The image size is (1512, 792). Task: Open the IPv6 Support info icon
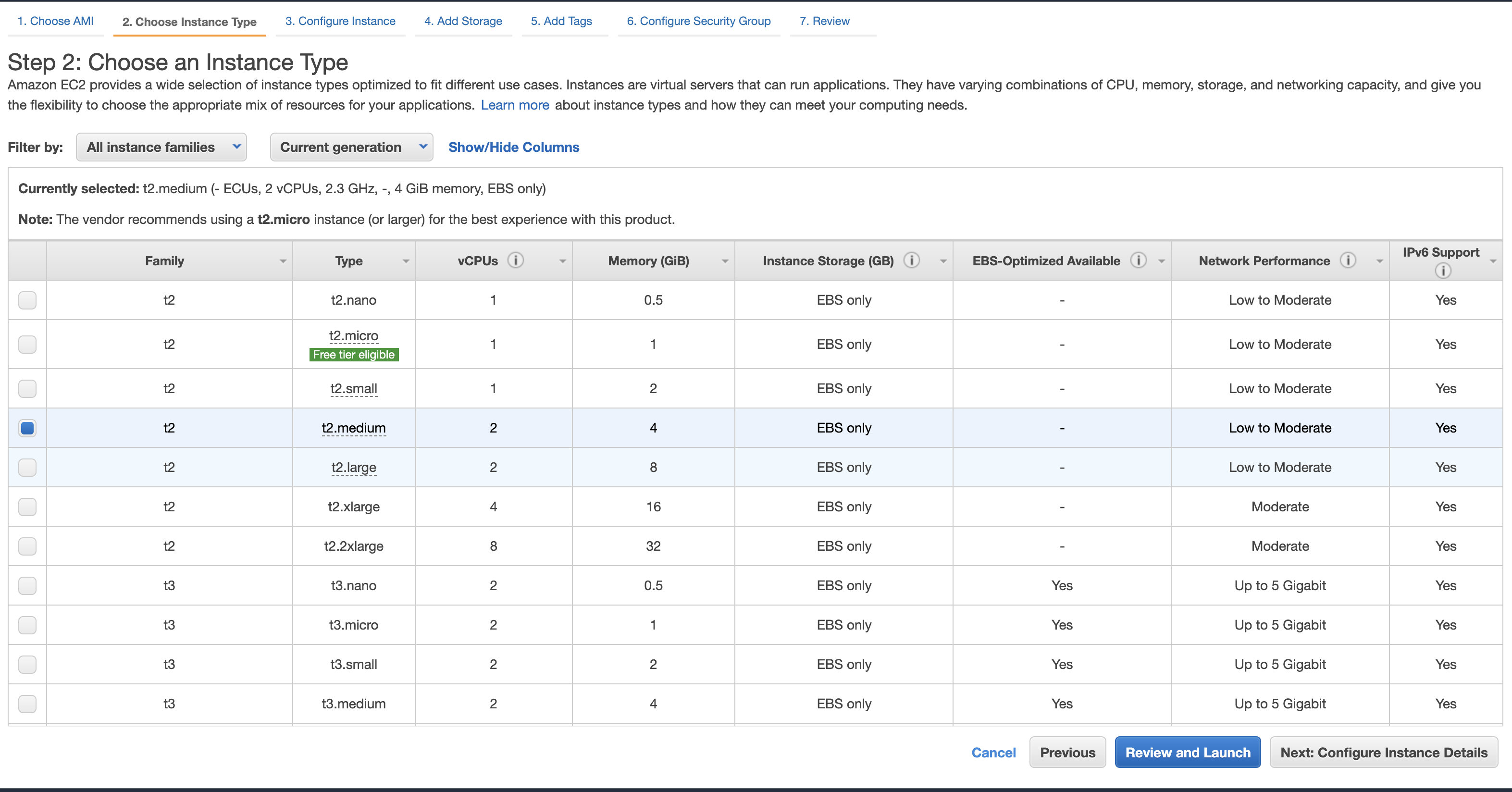1443,271
